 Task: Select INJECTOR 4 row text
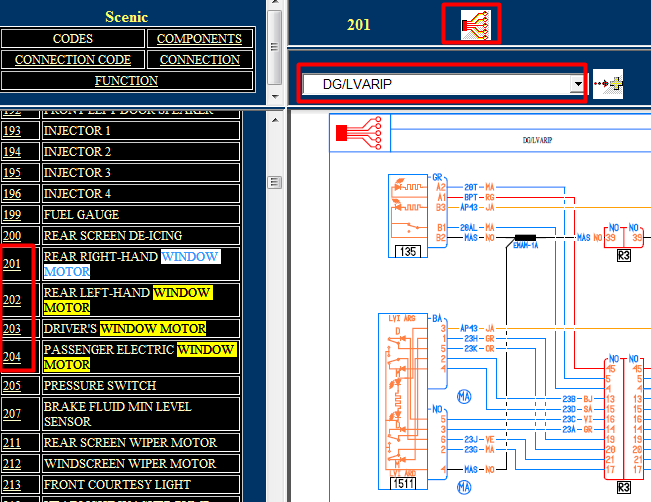tap(77, 194)
